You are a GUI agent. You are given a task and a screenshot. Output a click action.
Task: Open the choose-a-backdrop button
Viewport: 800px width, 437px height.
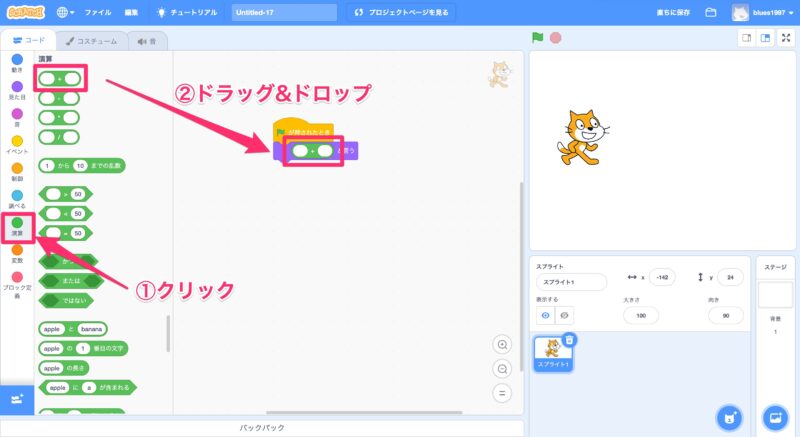coord(774,416)
